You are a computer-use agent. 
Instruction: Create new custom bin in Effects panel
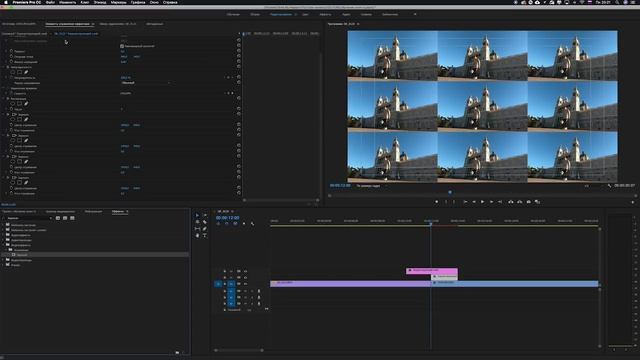177,352
